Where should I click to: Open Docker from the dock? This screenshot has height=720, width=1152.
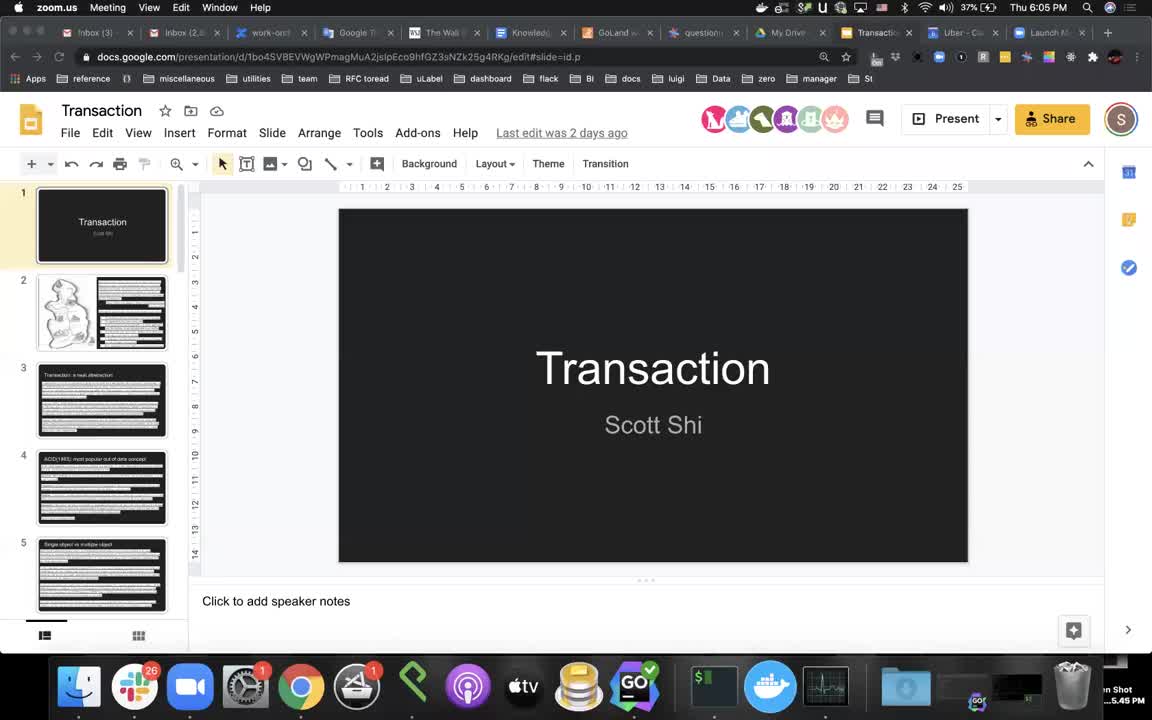770,687
